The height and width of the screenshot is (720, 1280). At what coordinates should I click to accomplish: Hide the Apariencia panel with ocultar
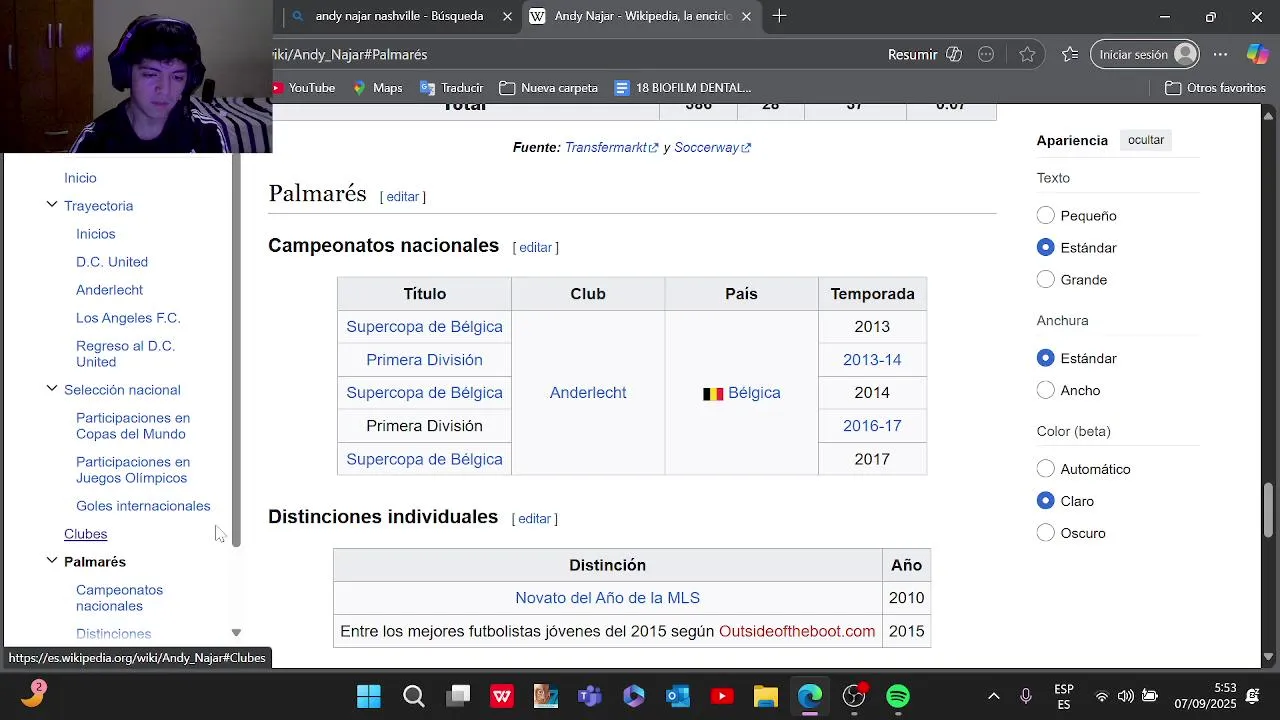(1146, 140)
